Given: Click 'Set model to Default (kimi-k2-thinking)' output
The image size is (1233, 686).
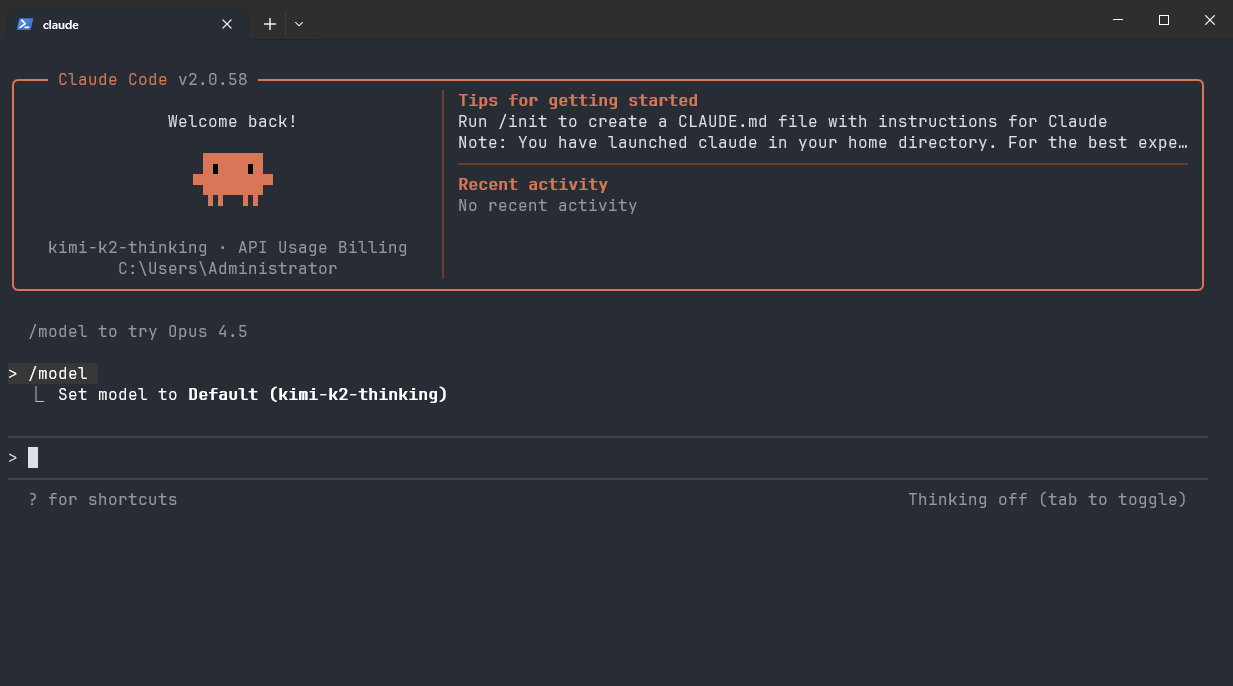Looking at the screenshot, I should coord(253,394).
